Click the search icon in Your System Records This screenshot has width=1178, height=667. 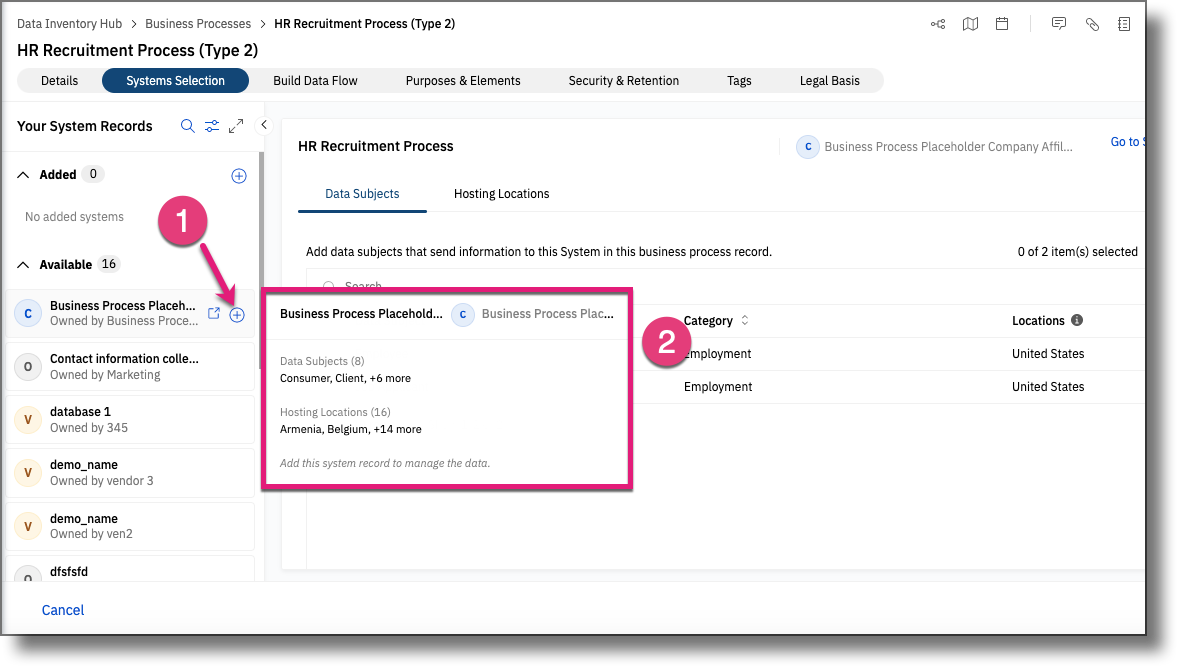click(x=187, y=126)
